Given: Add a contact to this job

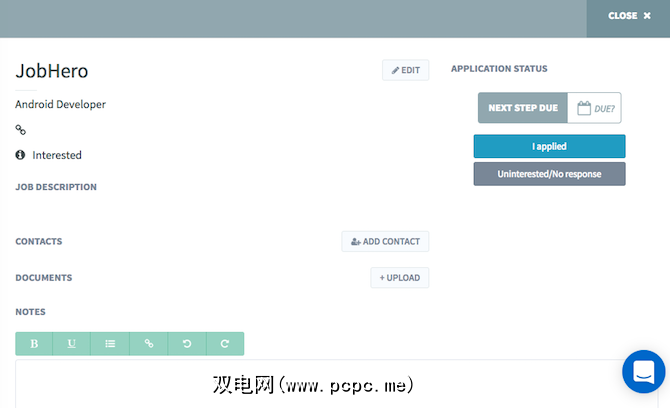Looking at the screenshot, I should [x=385, y=241].
